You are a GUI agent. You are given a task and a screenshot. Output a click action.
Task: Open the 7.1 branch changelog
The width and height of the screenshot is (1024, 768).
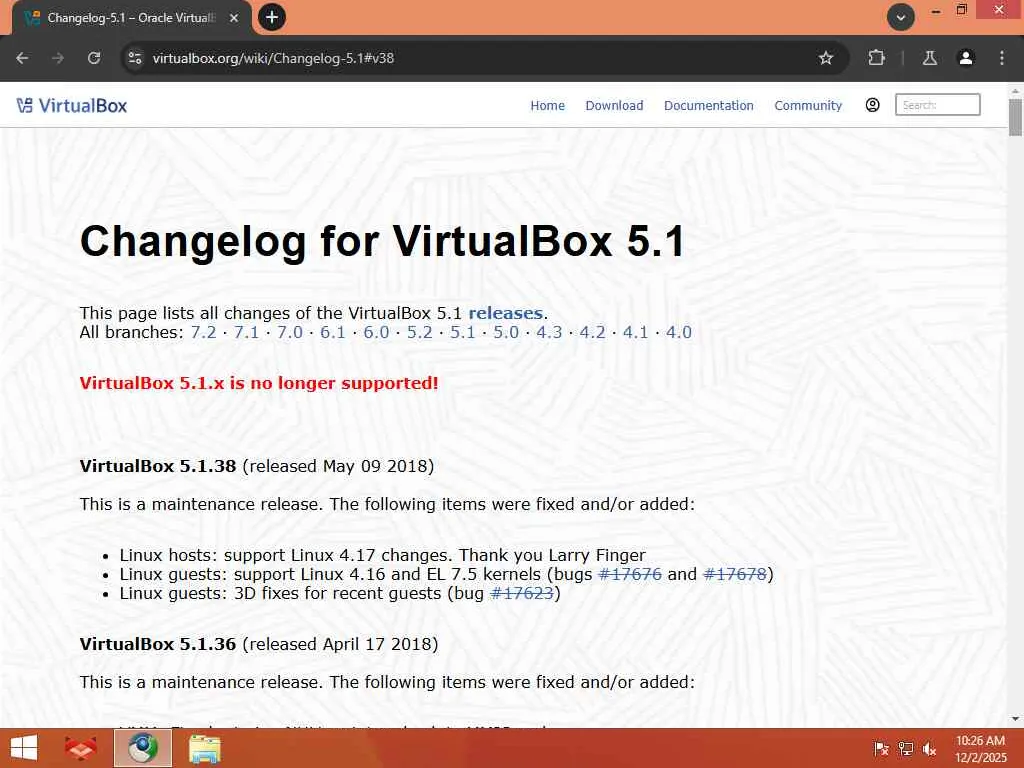click(246, 332)
